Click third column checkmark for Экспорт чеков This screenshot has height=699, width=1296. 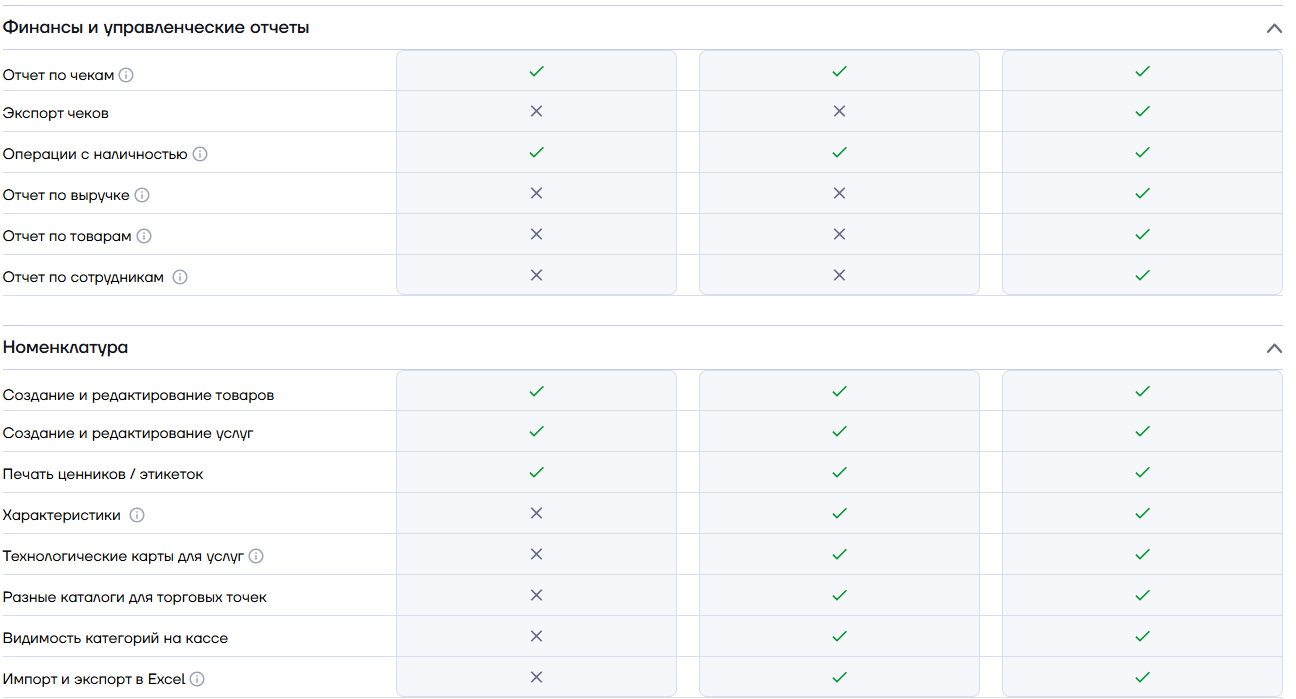click(x=1142, y=112)
